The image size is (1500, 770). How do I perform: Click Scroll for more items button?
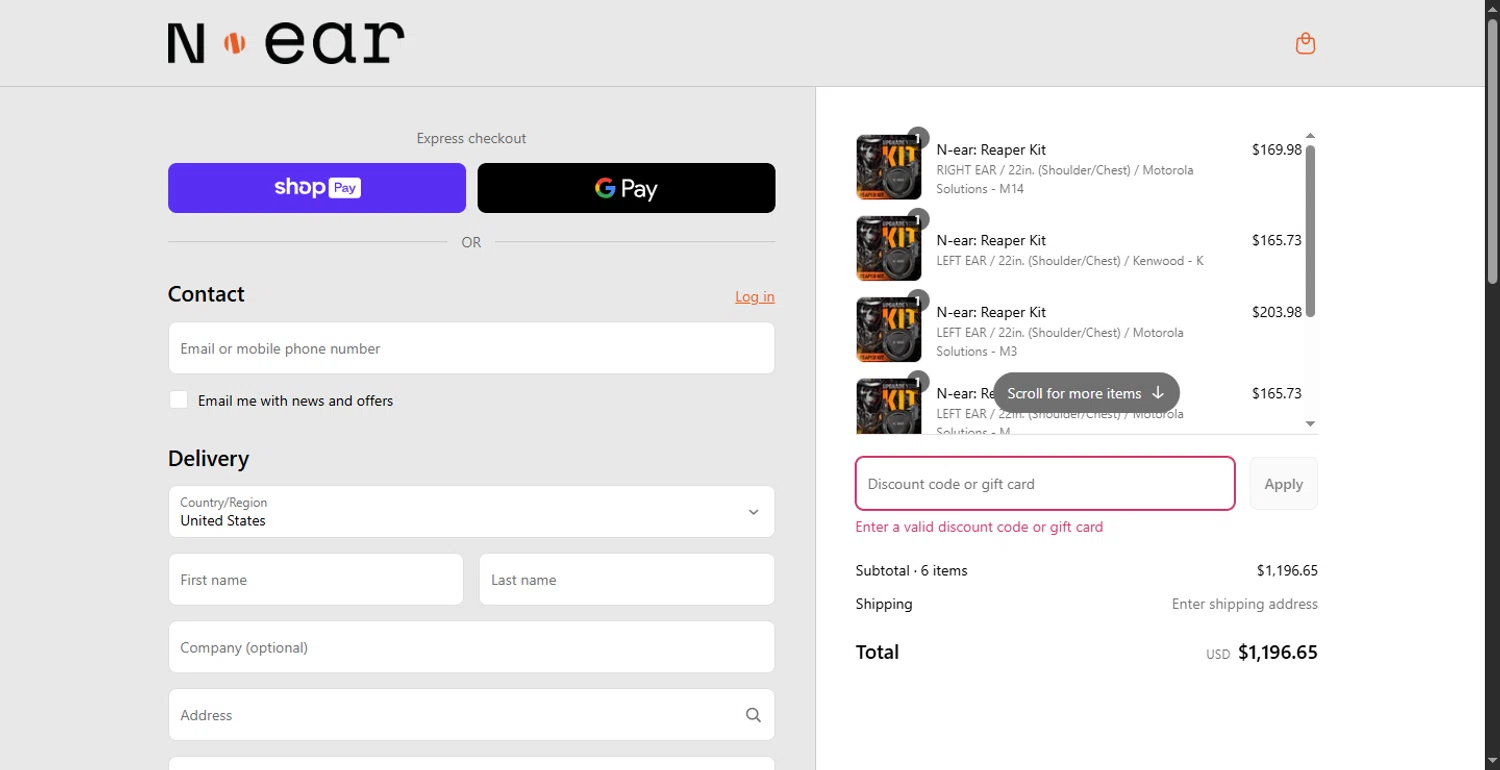pos(1086,393)
